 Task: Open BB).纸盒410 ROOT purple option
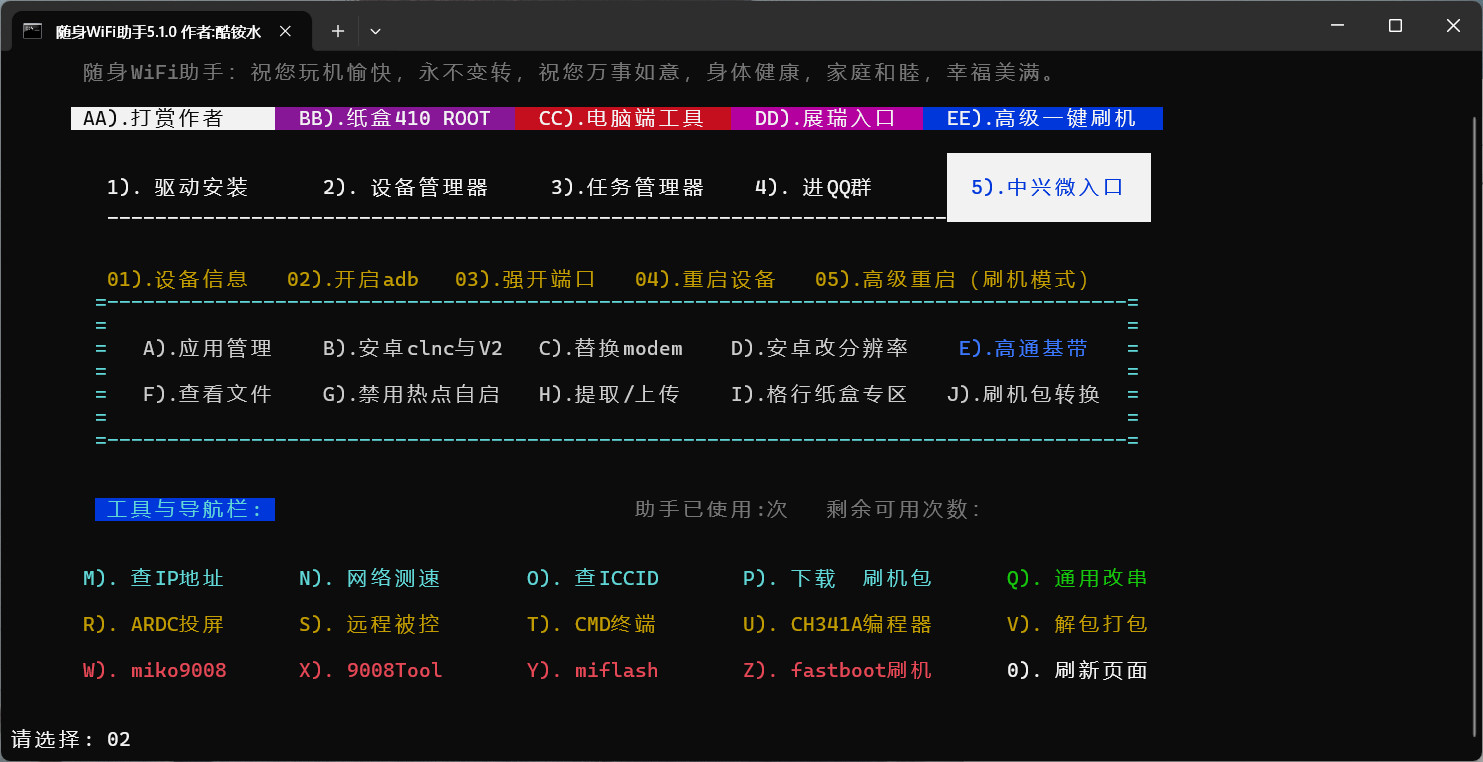click(x=394, y=119)
